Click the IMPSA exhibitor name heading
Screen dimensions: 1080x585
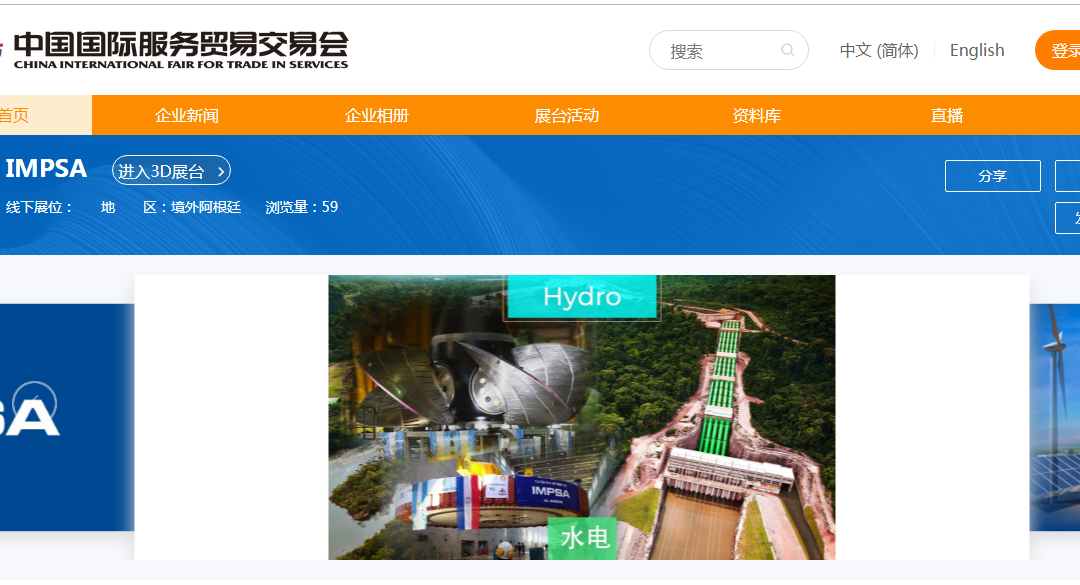(46, 169)
